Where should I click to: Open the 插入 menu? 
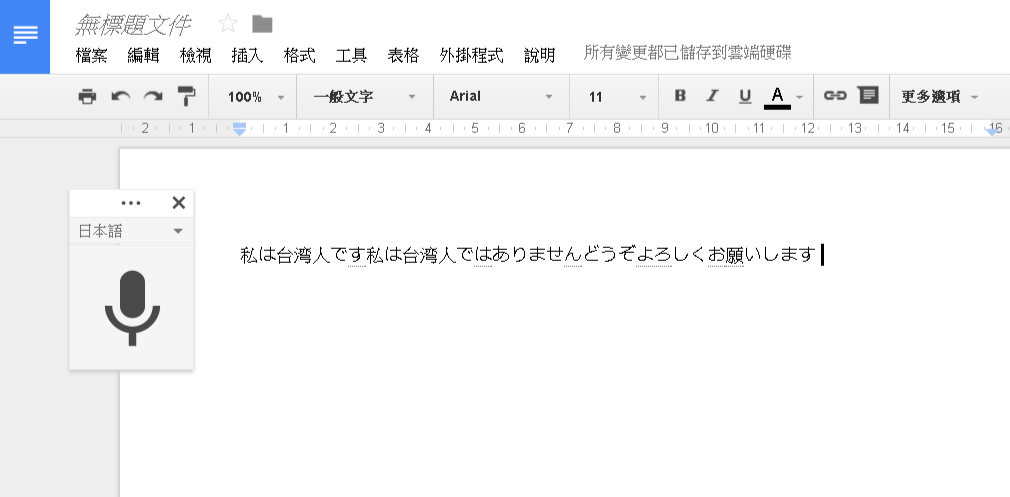(x=247, y=55)
